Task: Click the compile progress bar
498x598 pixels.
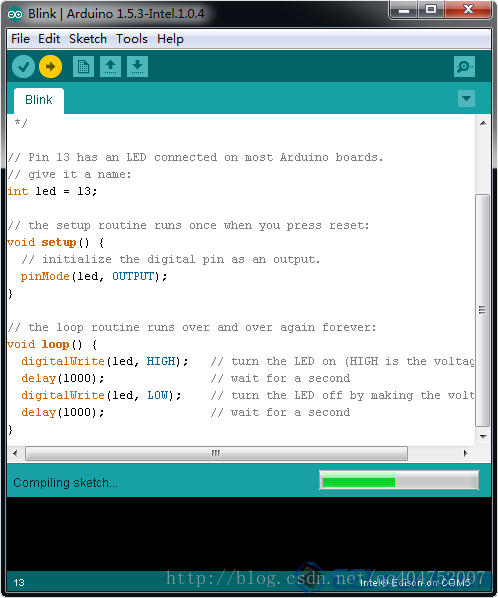Action: 399,480
